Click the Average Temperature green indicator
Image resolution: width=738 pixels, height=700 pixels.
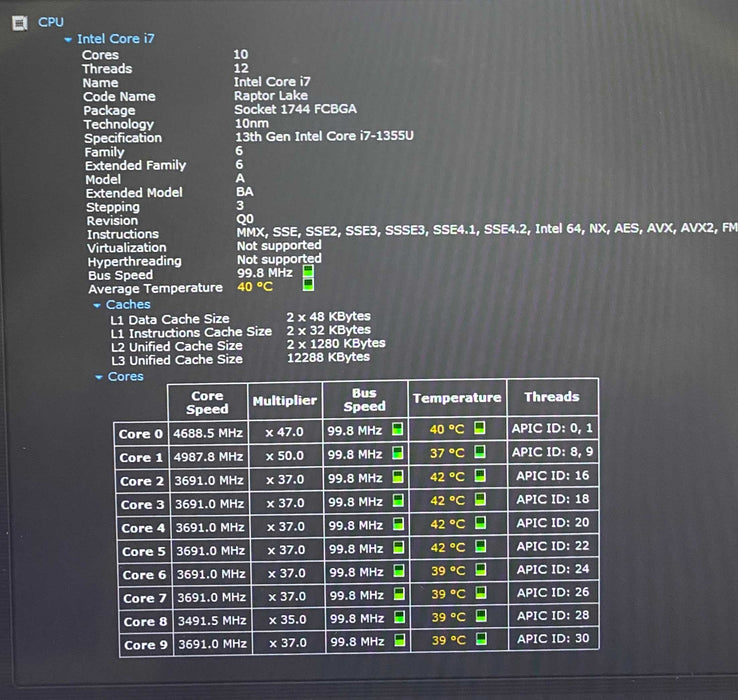click(308, 284)
